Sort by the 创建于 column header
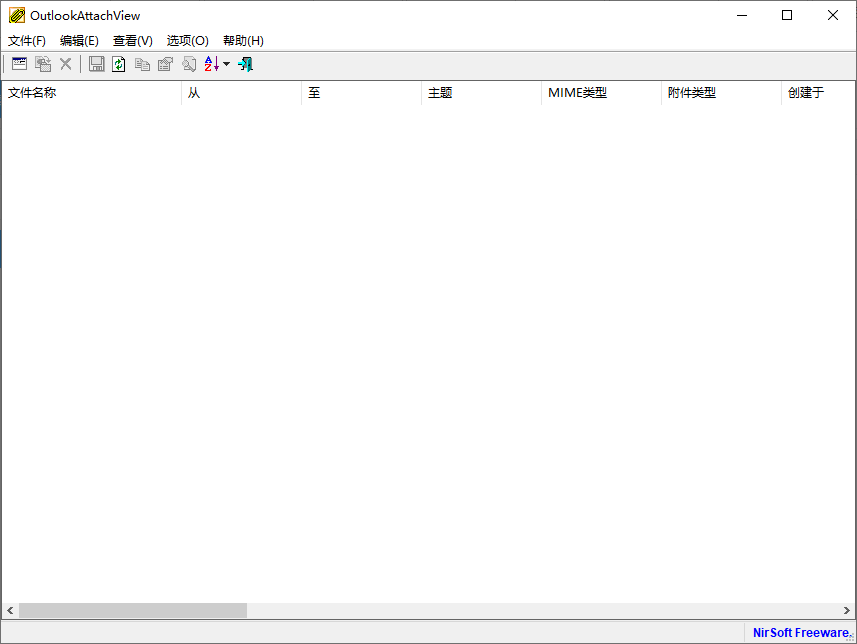This screenshot has width=857, height=644. pos(818,92)
